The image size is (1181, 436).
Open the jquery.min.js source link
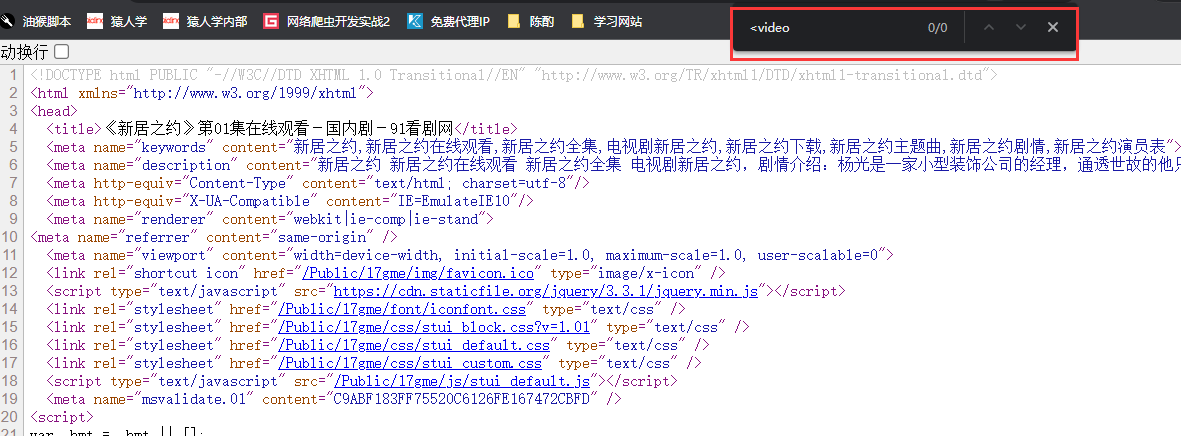(549, 291)
